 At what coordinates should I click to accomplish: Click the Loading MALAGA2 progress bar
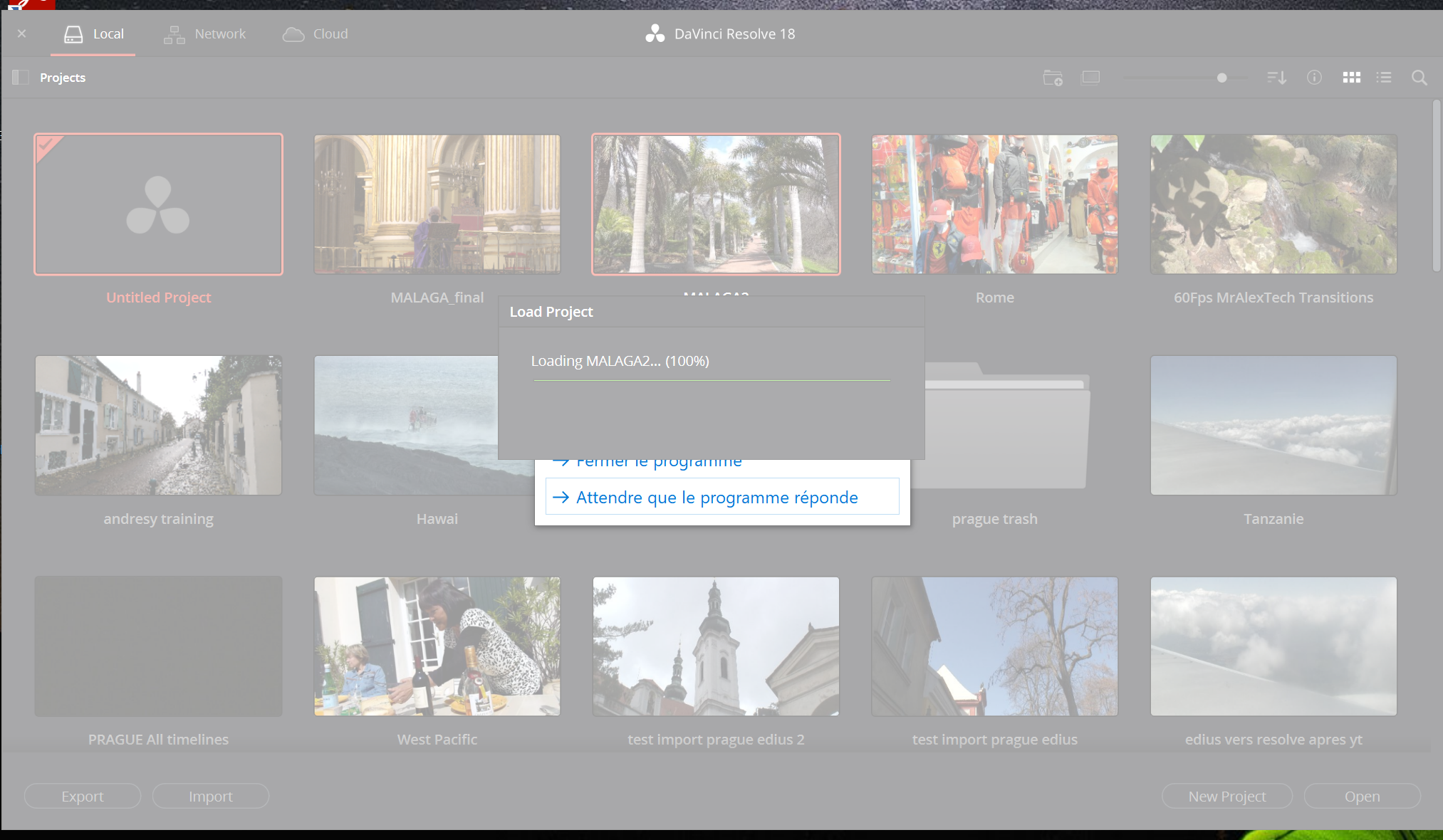click(x=712, y=380)
